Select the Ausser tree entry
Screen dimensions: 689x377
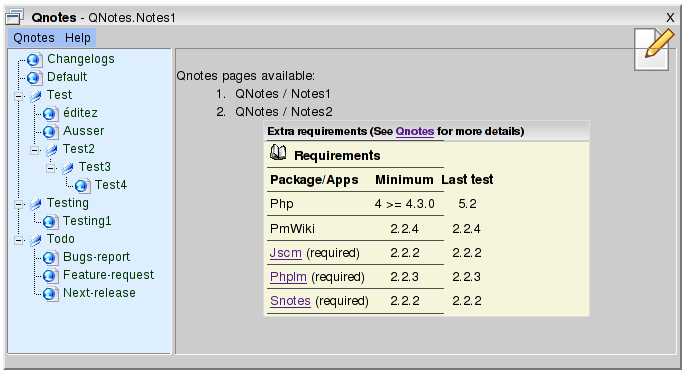(83, 131)
